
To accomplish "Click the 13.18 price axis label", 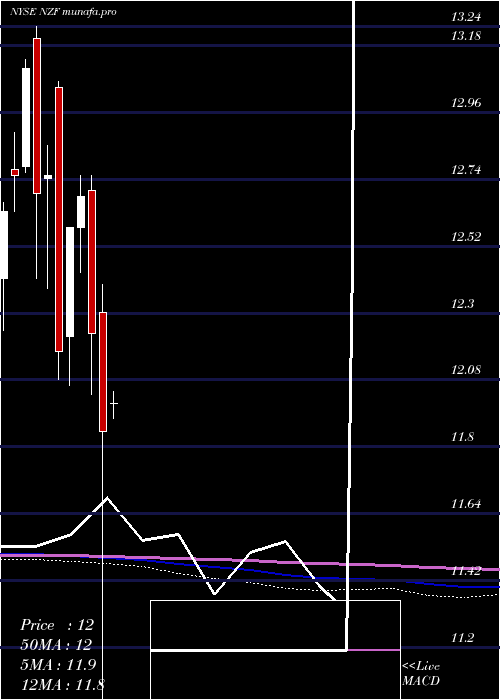I will (x=466, y=36).
